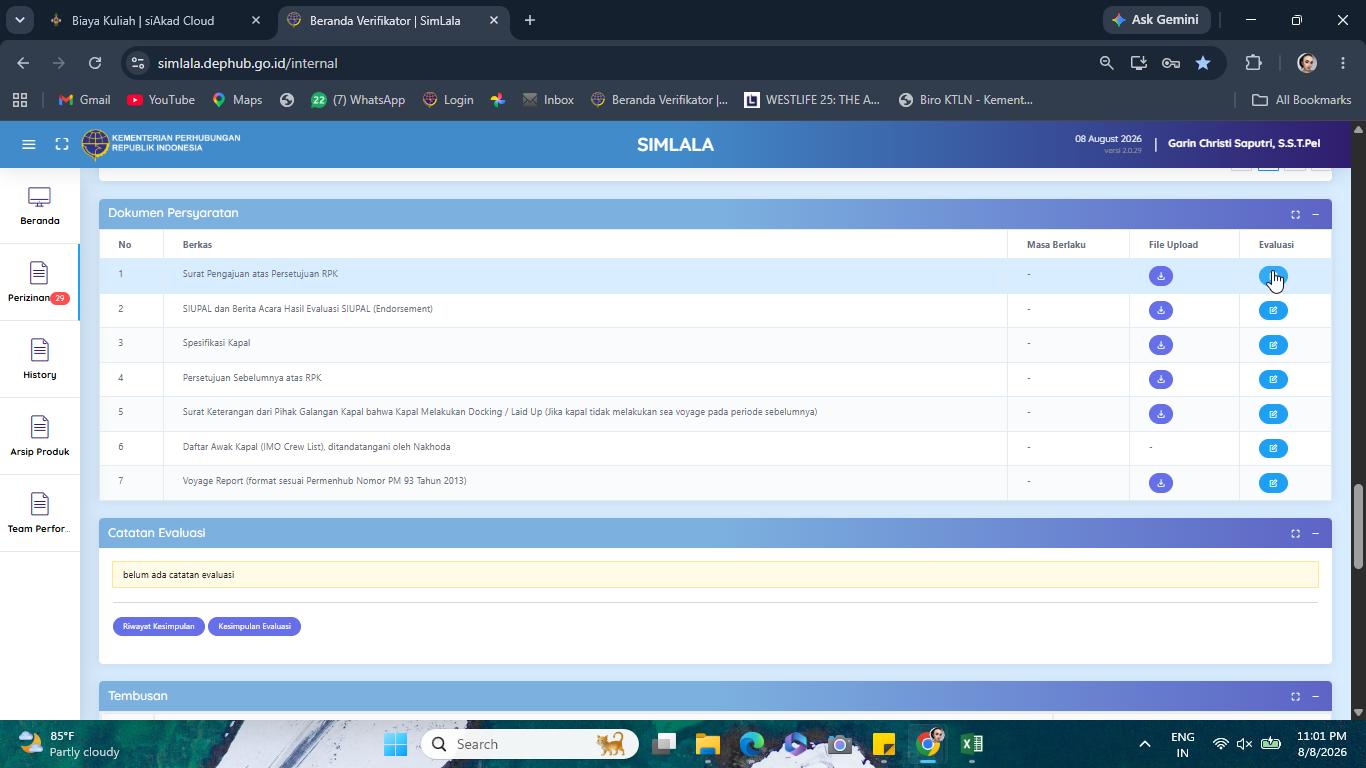Download Persetujuan Sebelumnya atas RPK file

point(1160,379)
